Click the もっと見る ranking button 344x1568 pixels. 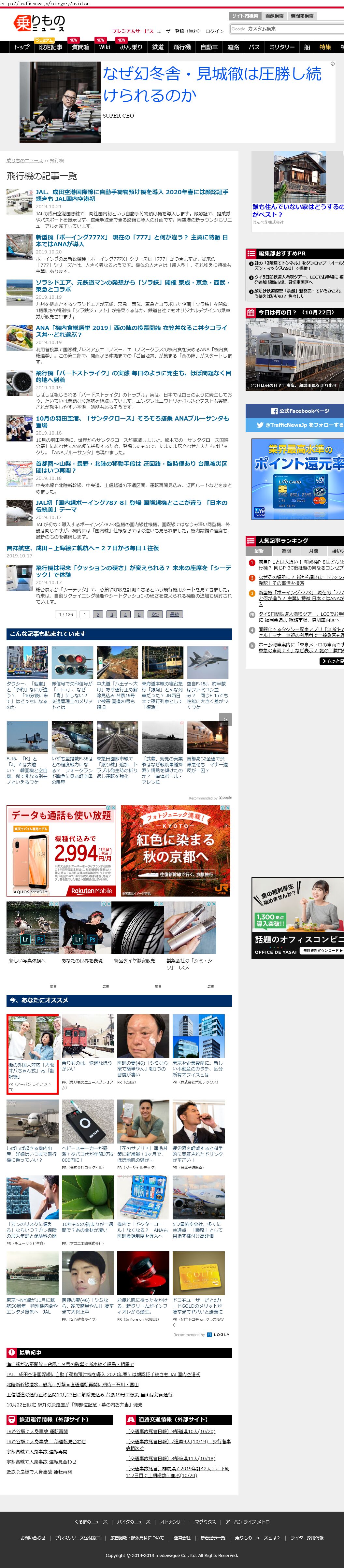[x=332, y=661]
